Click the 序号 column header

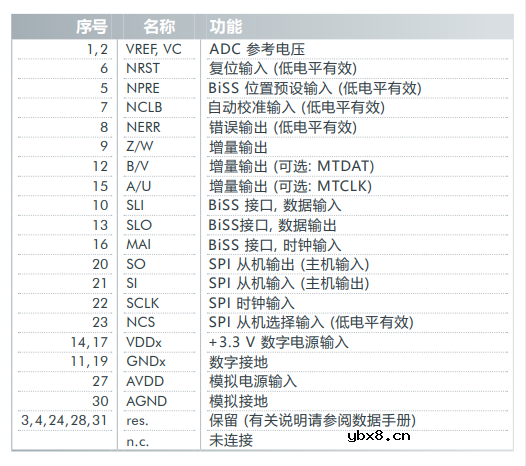point(92,27)
